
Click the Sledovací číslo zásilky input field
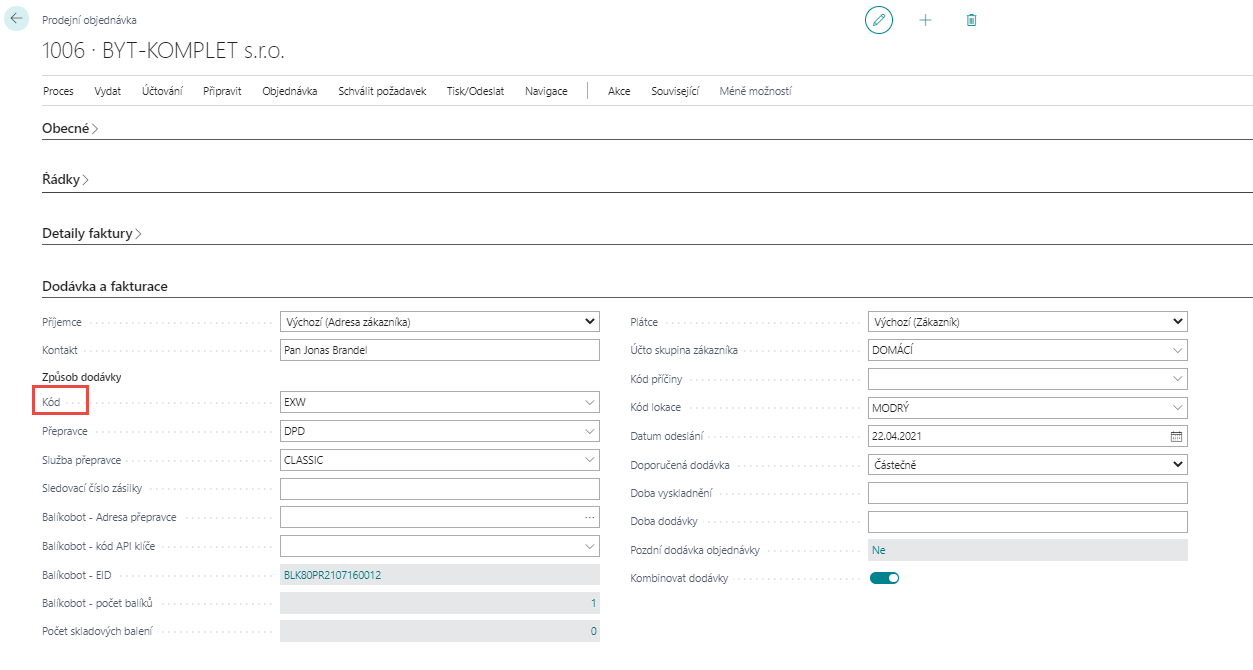[439, 489]
